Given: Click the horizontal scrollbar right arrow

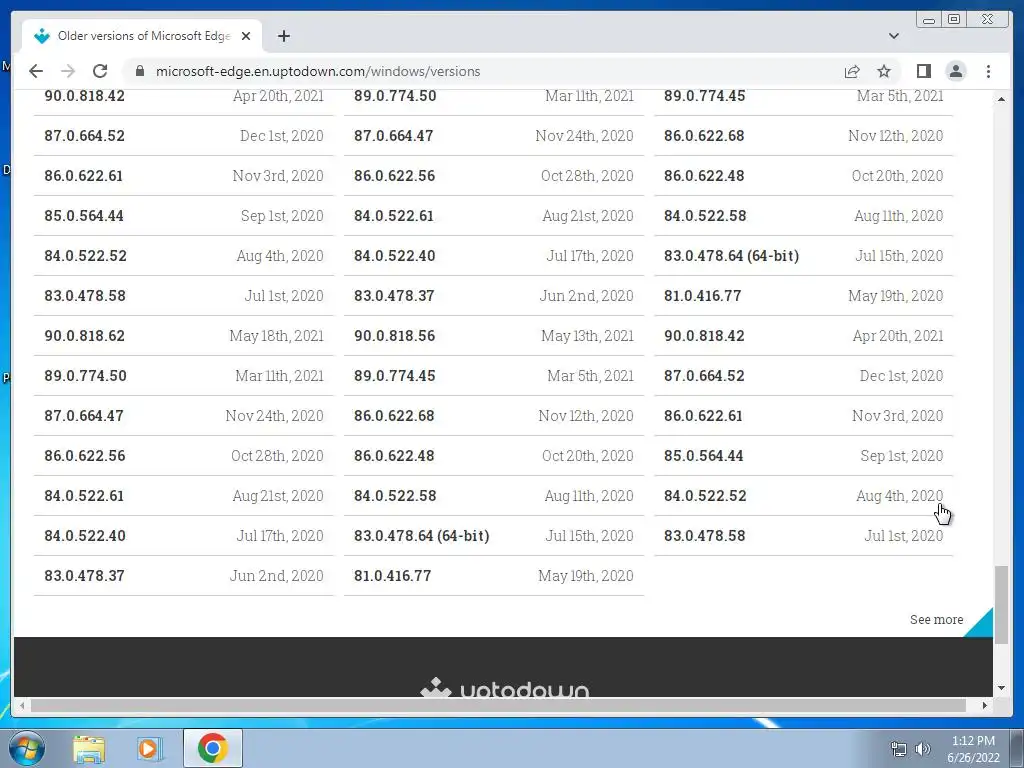Looking at the screenshot, I should (x=985, y=705).
